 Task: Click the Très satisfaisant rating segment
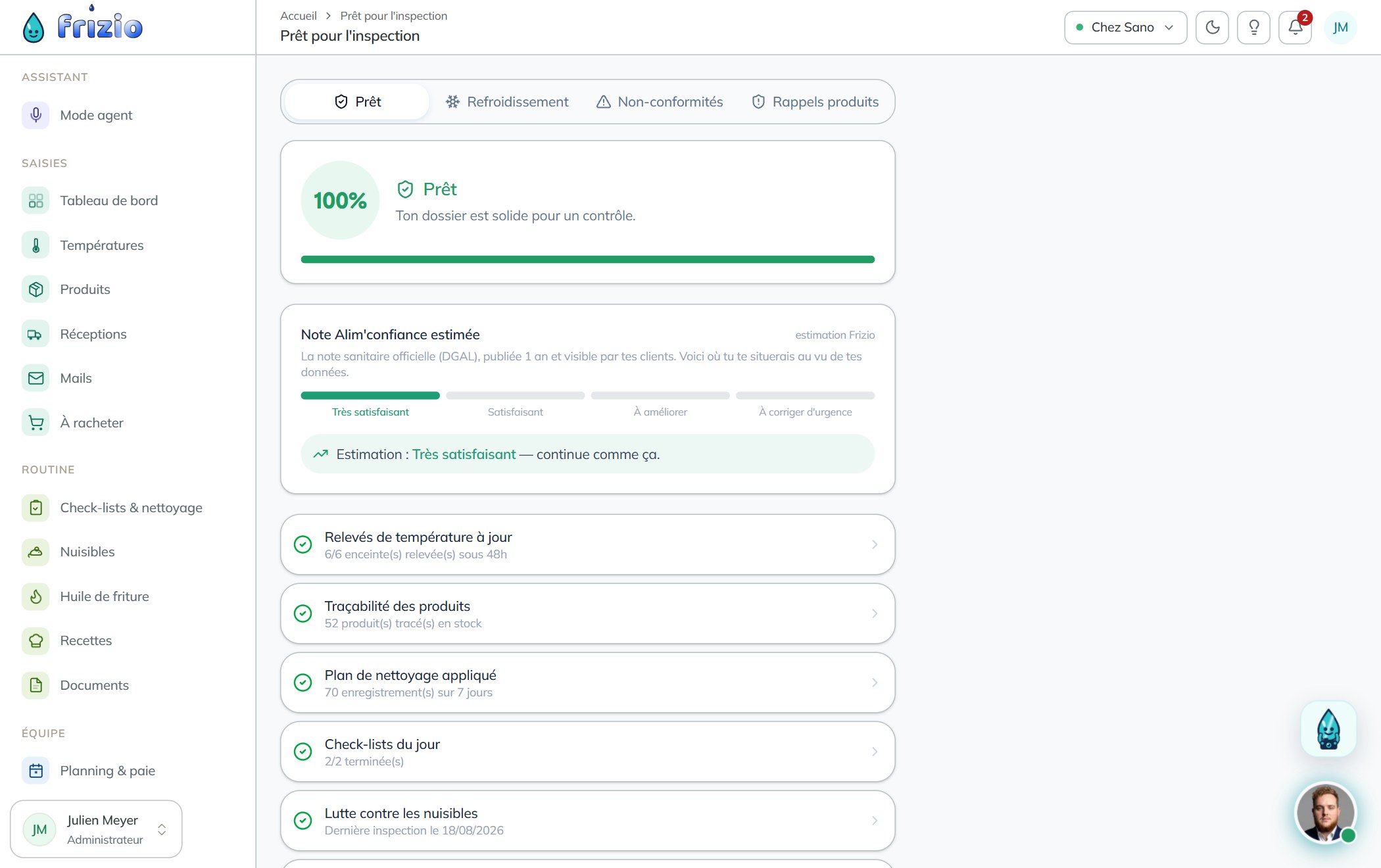370,396
